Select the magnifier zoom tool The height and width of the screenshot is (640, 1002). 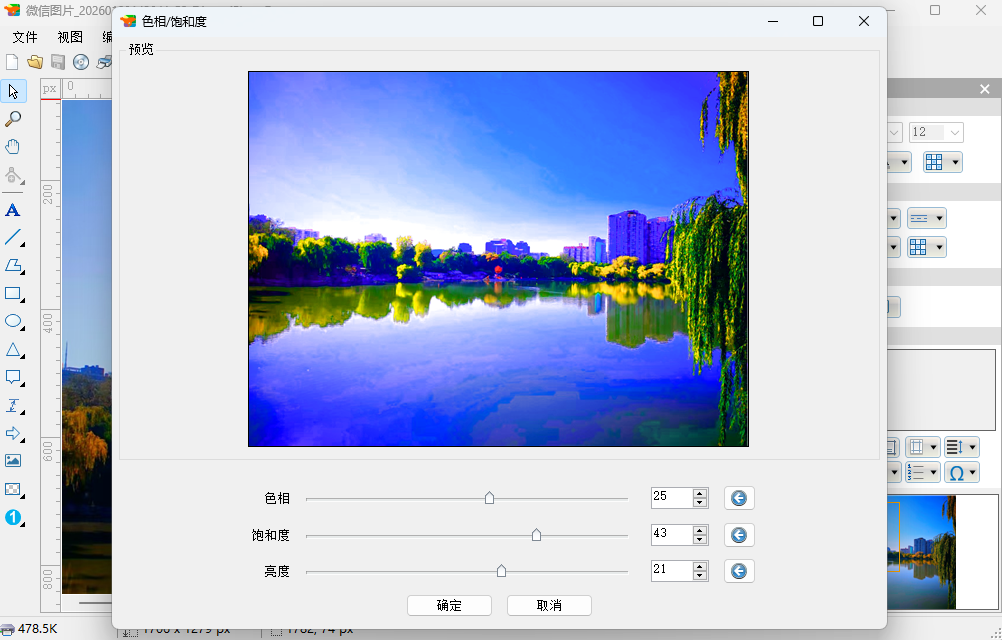coord(13,119)
